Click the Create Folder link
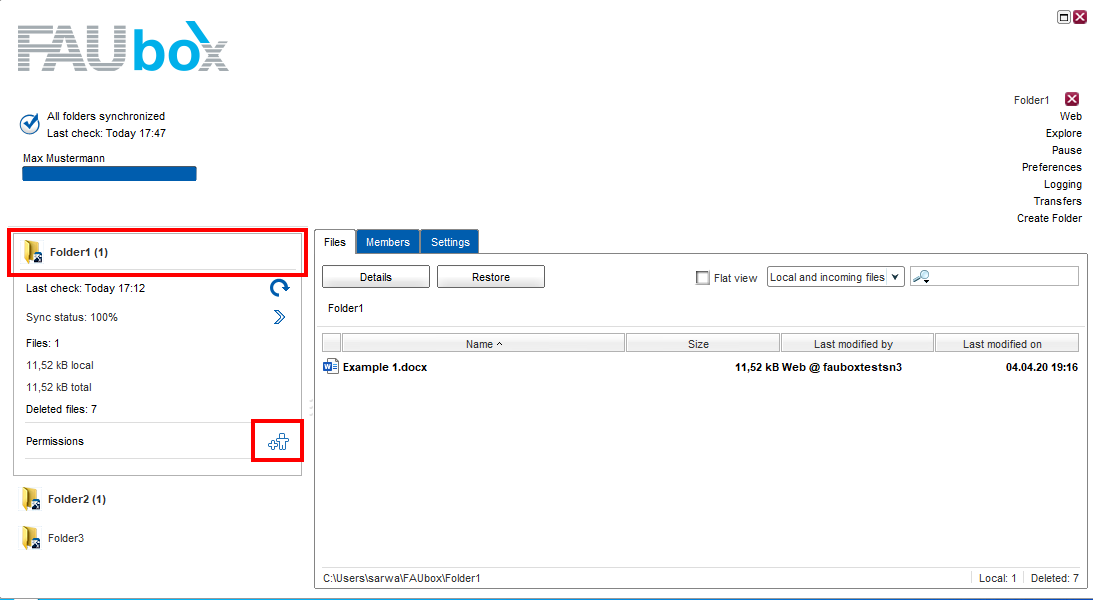The width and height of the screenshot is (1093, 600). (x=1050, y=218)
